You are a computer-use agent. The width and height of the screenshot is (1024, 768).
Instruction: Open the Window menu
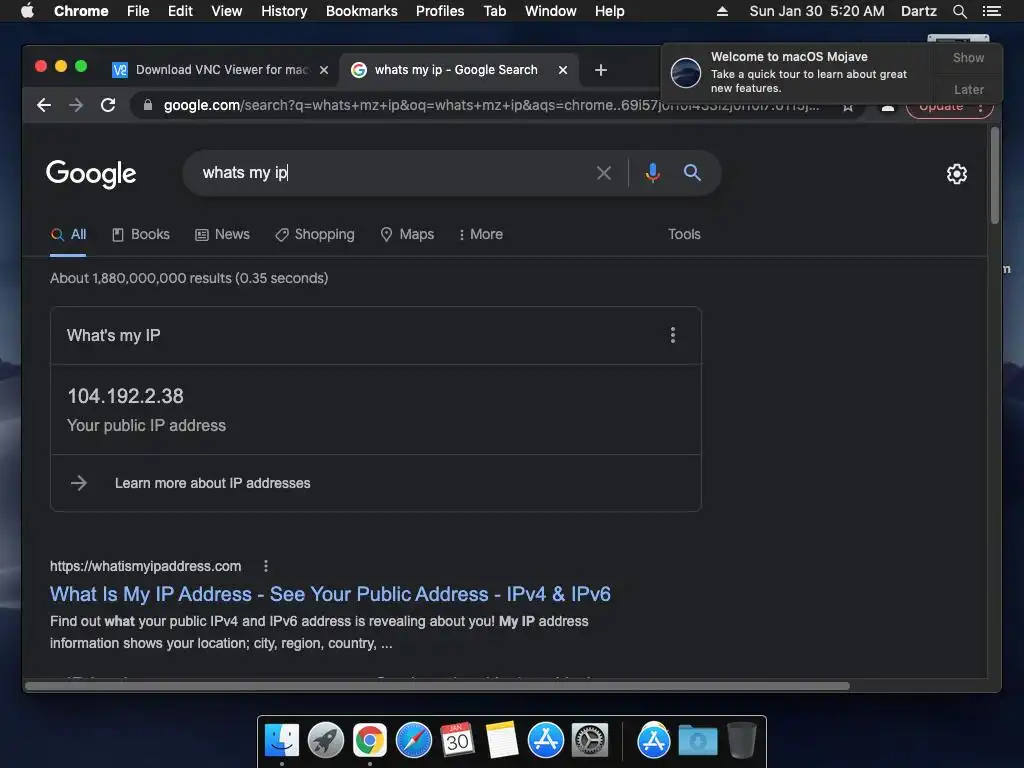pyautogui.click(x=551, y=11)
